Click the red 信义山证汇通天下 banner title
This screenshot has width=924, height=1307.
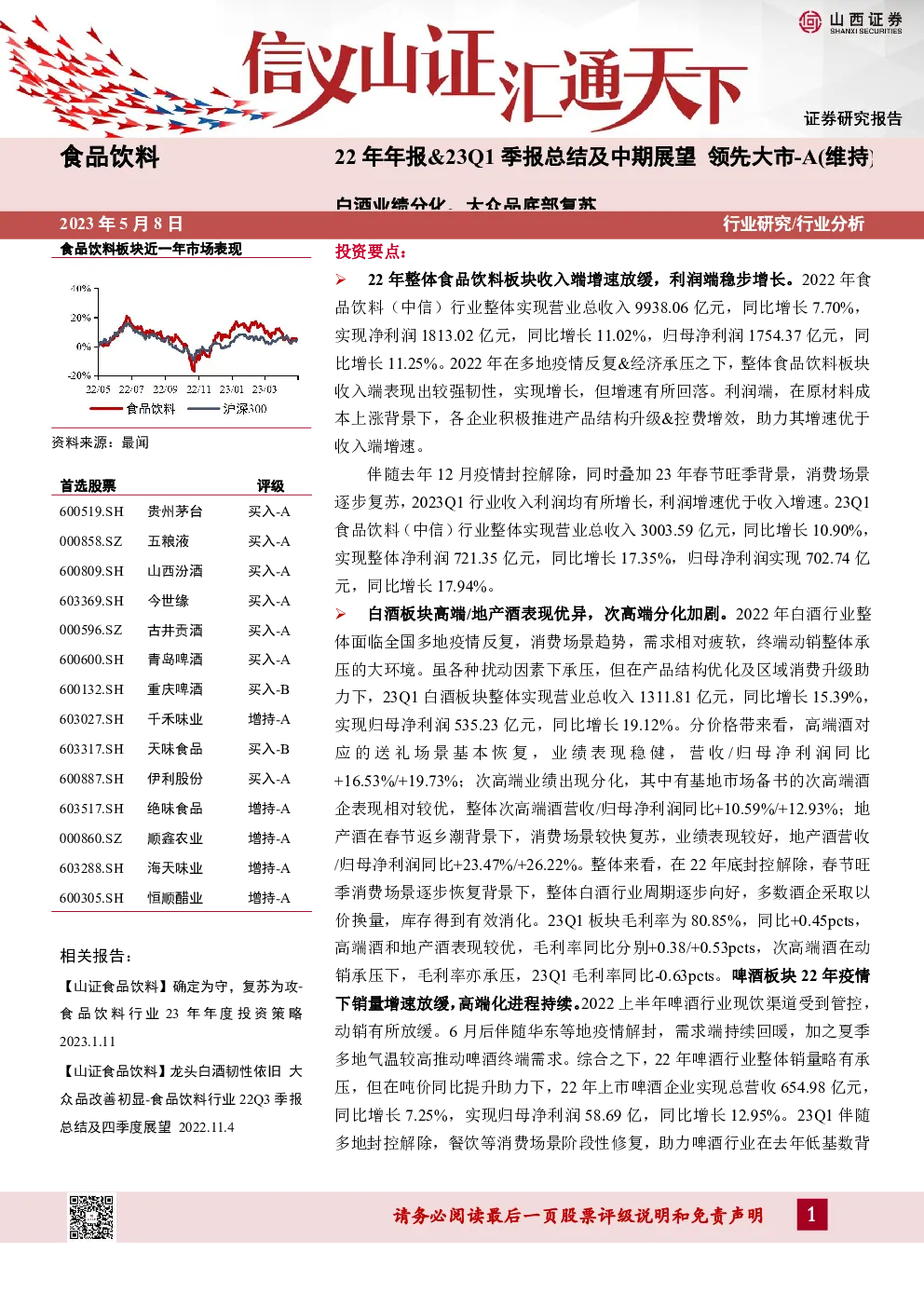tap(494, 78)
